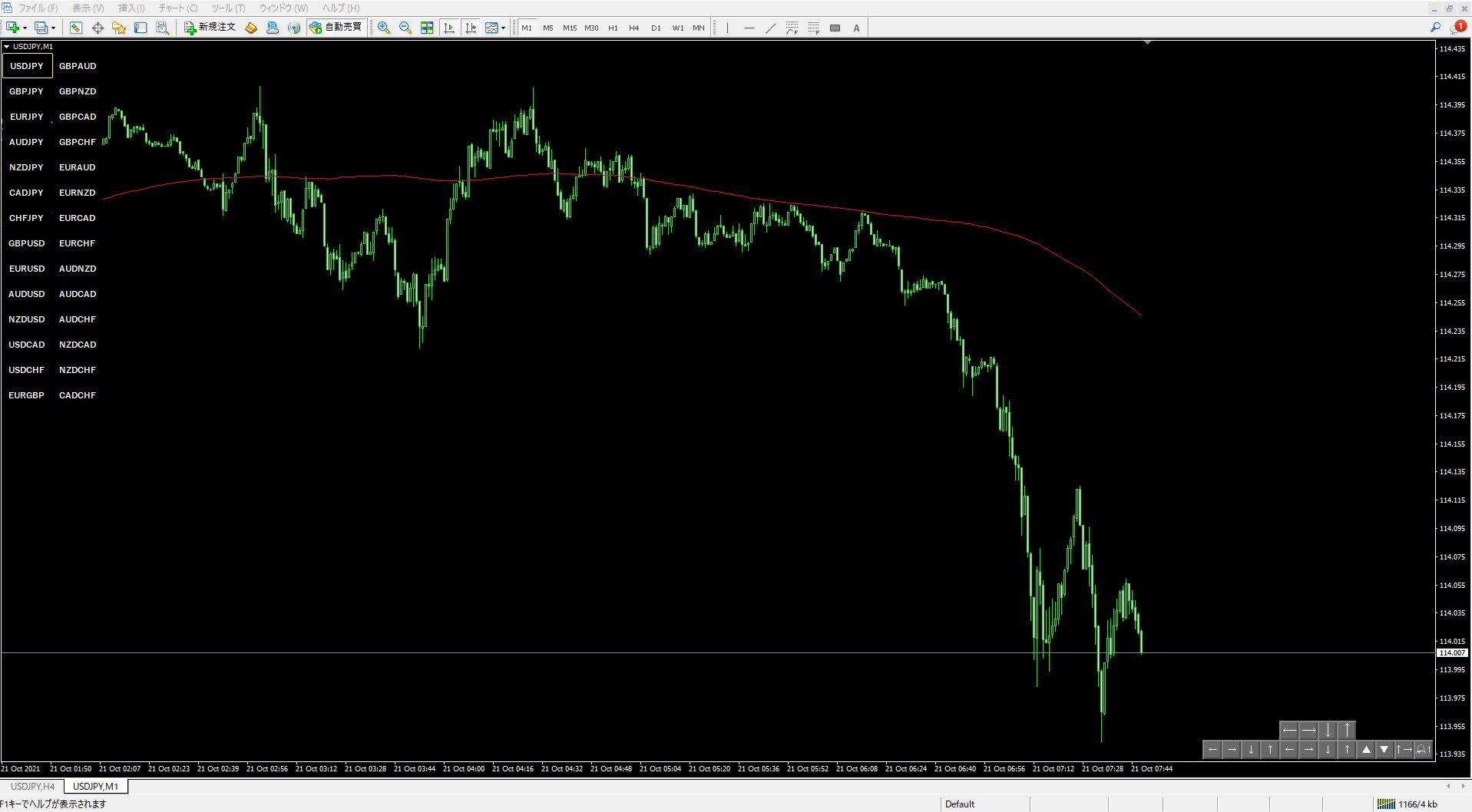Open the ヘルプ (H) menu
The image size is (1472, 812).
coord(341,8)
